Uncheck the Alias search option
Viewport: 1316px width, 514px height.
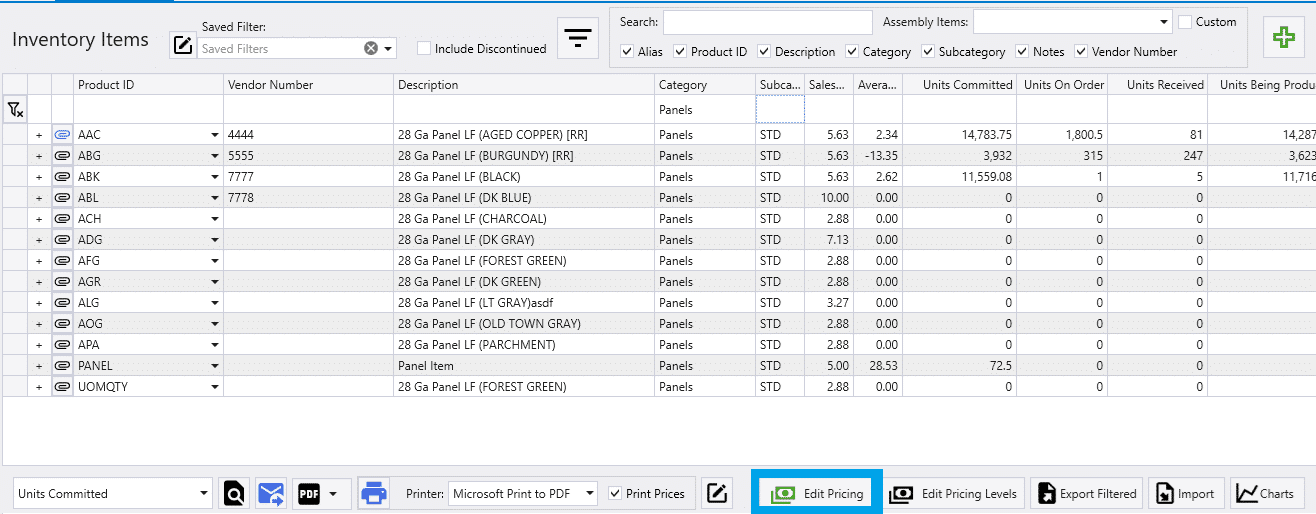click(626, 51)
